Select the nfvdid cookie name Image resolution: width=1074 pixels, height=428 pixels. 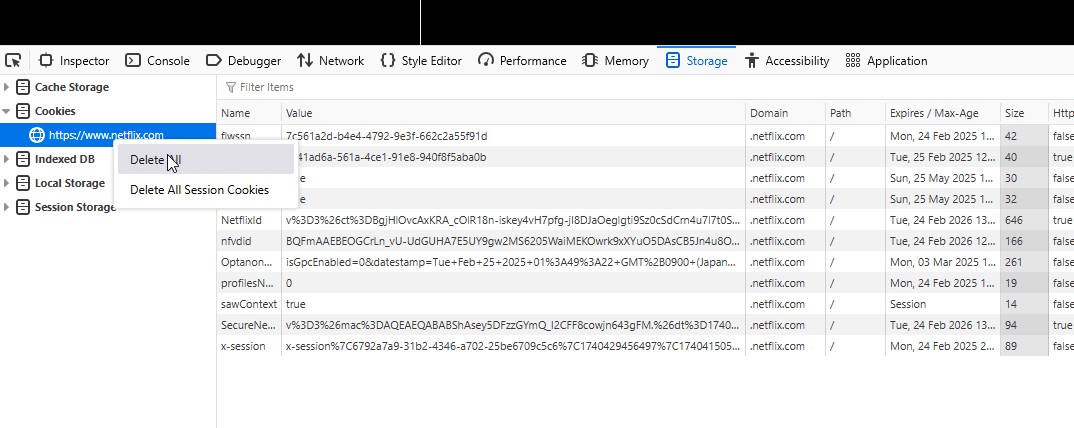[x=236, y=241]
